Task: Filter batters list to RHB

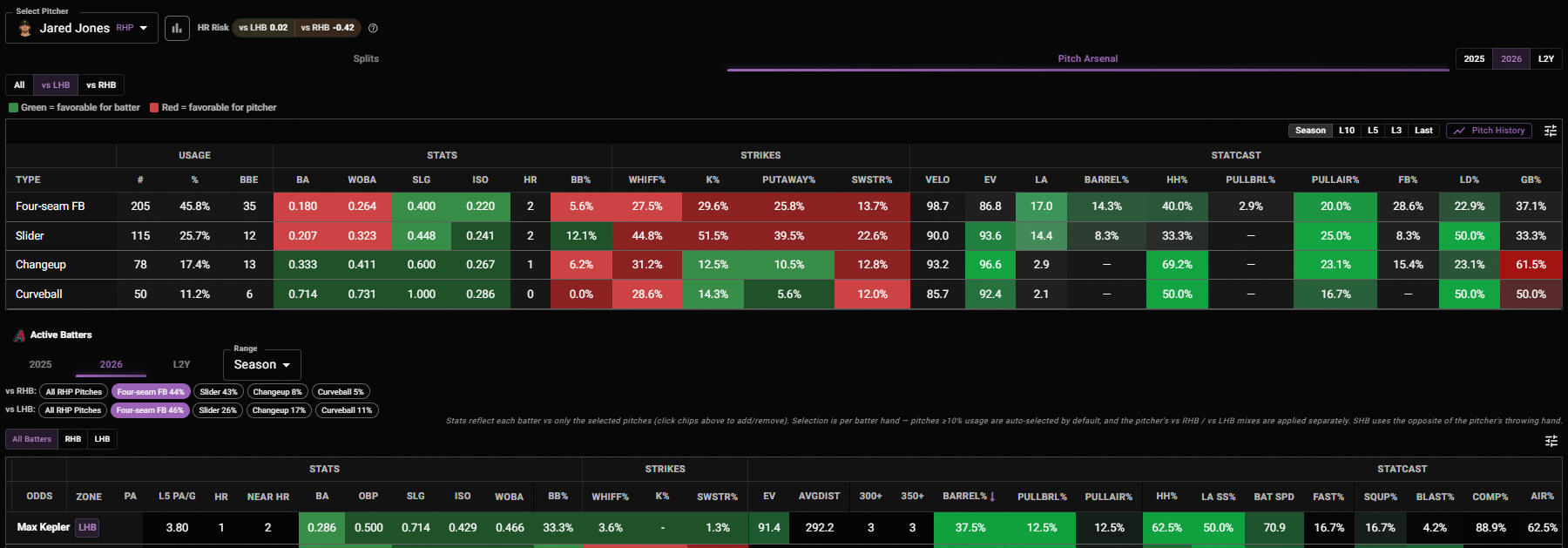Action: coord(73,439)
